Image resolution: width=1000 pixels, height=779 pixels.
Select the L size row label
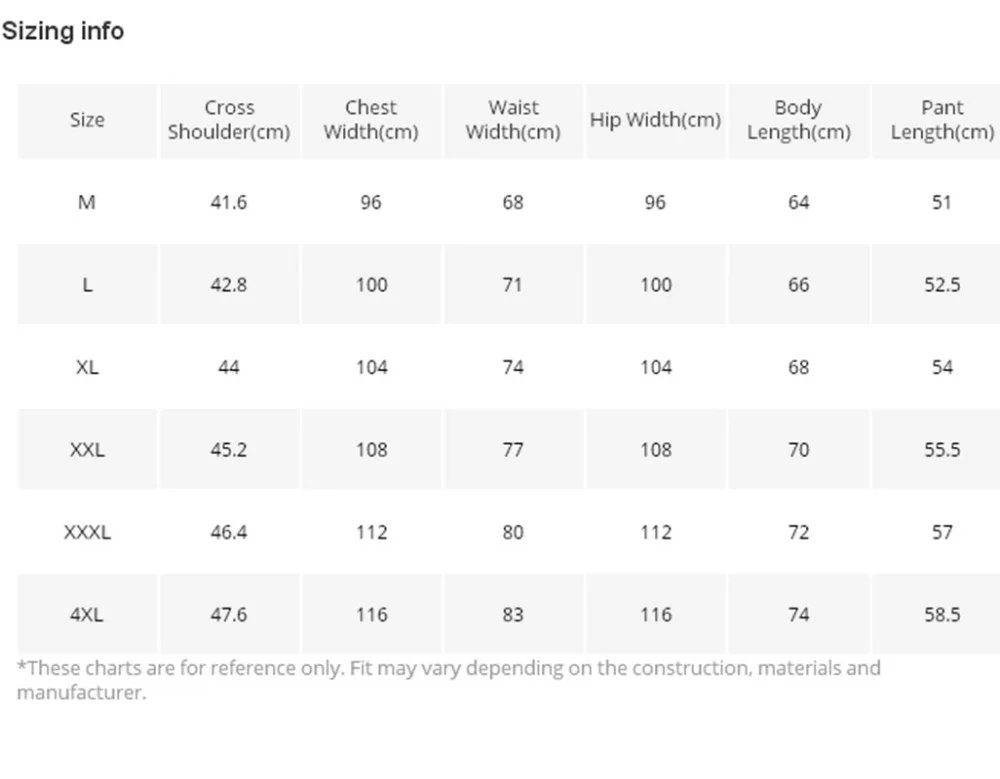coord(87,285)
